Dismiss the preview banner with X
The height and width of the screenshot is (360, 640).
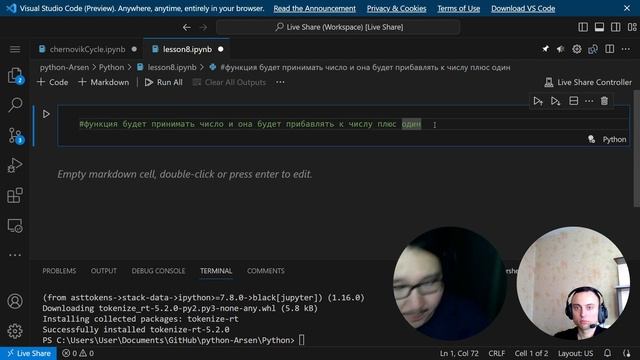627,8
